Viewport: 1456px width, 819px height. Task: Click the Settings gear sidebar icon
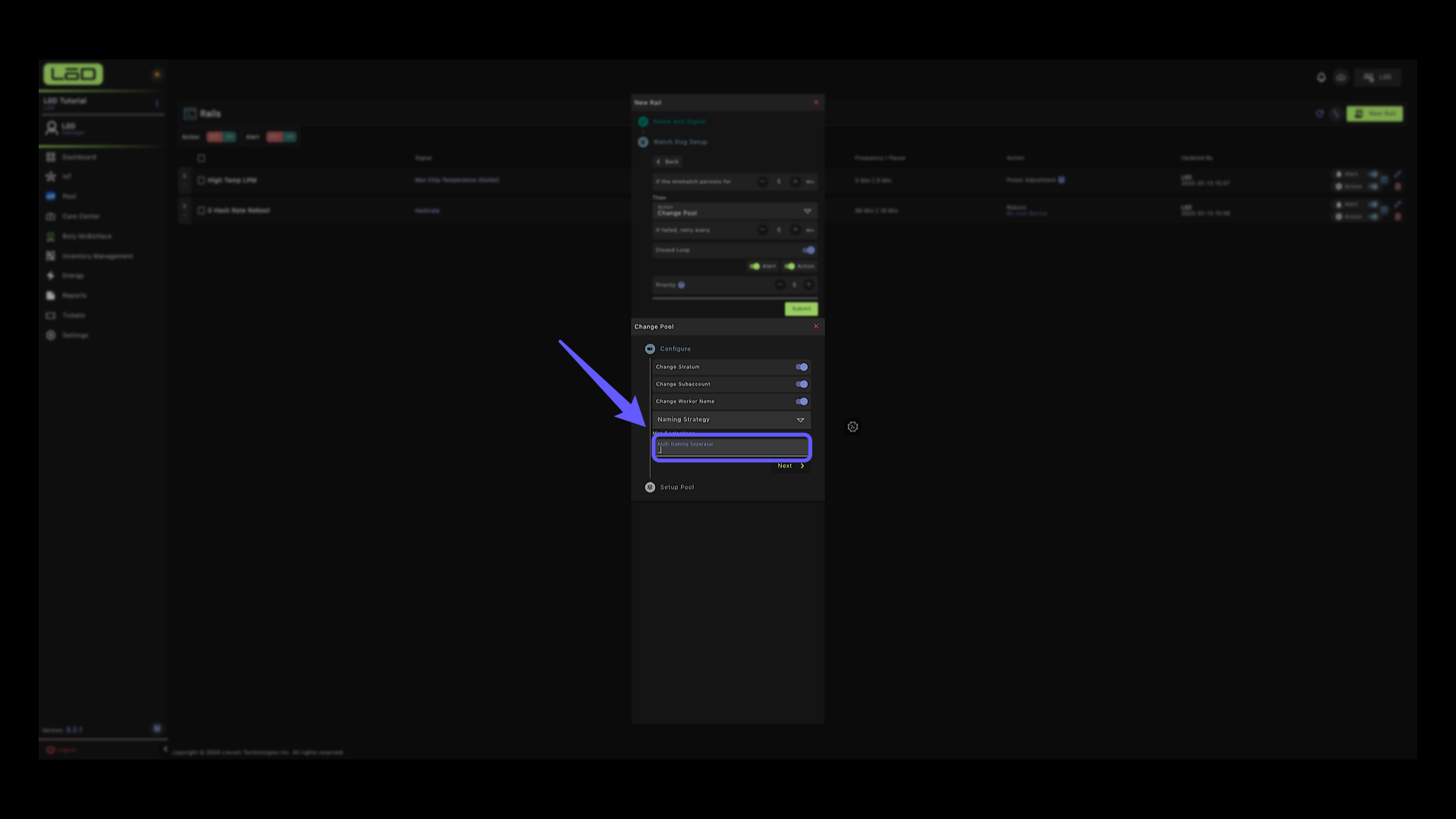[x=51, y=335]
